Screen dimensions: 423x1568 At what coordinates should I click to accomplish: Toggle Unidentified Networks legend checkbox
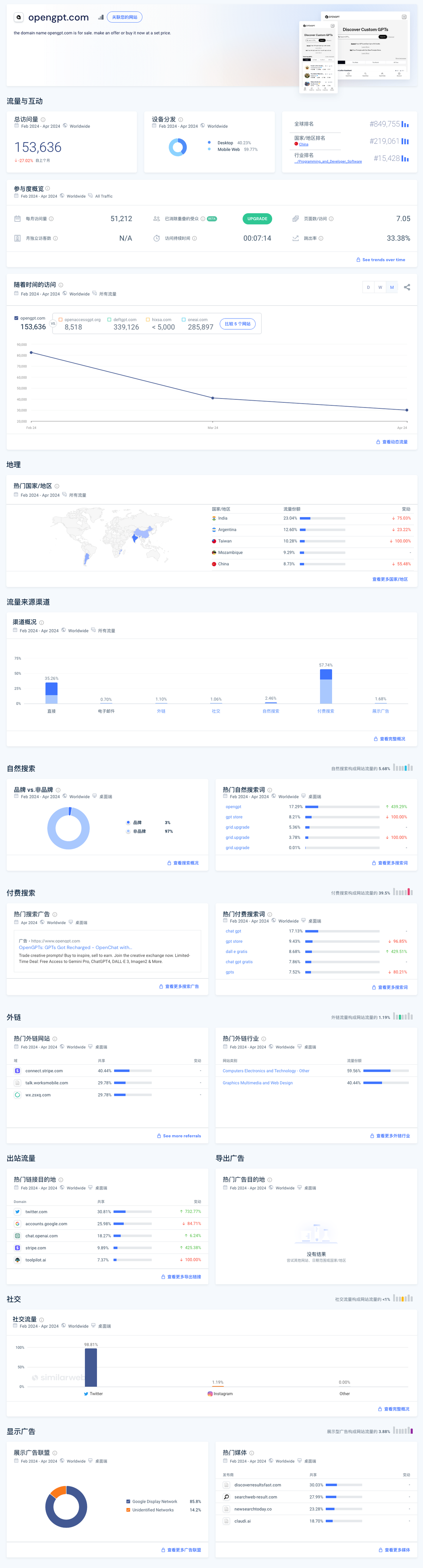128,1510
